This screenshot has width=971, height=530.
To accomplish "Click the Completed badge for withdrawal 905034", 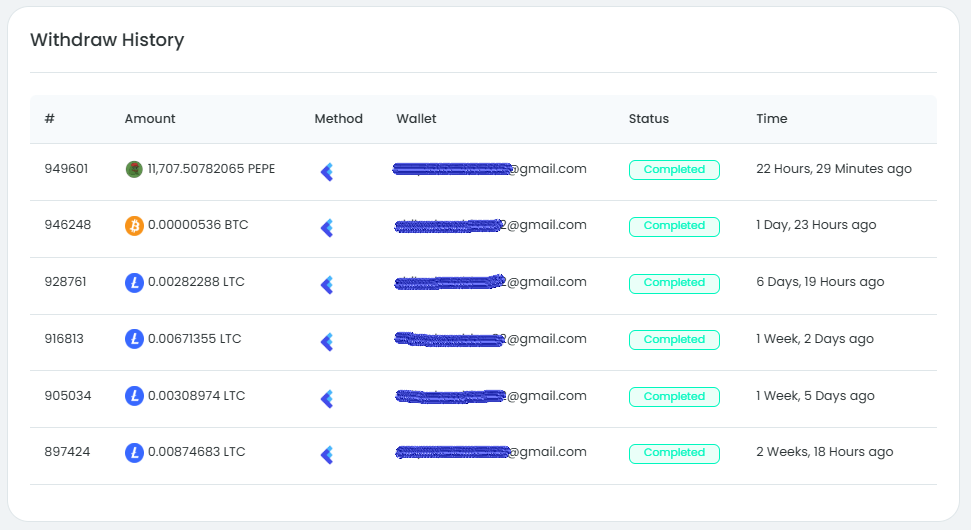I will coord(674,397).
